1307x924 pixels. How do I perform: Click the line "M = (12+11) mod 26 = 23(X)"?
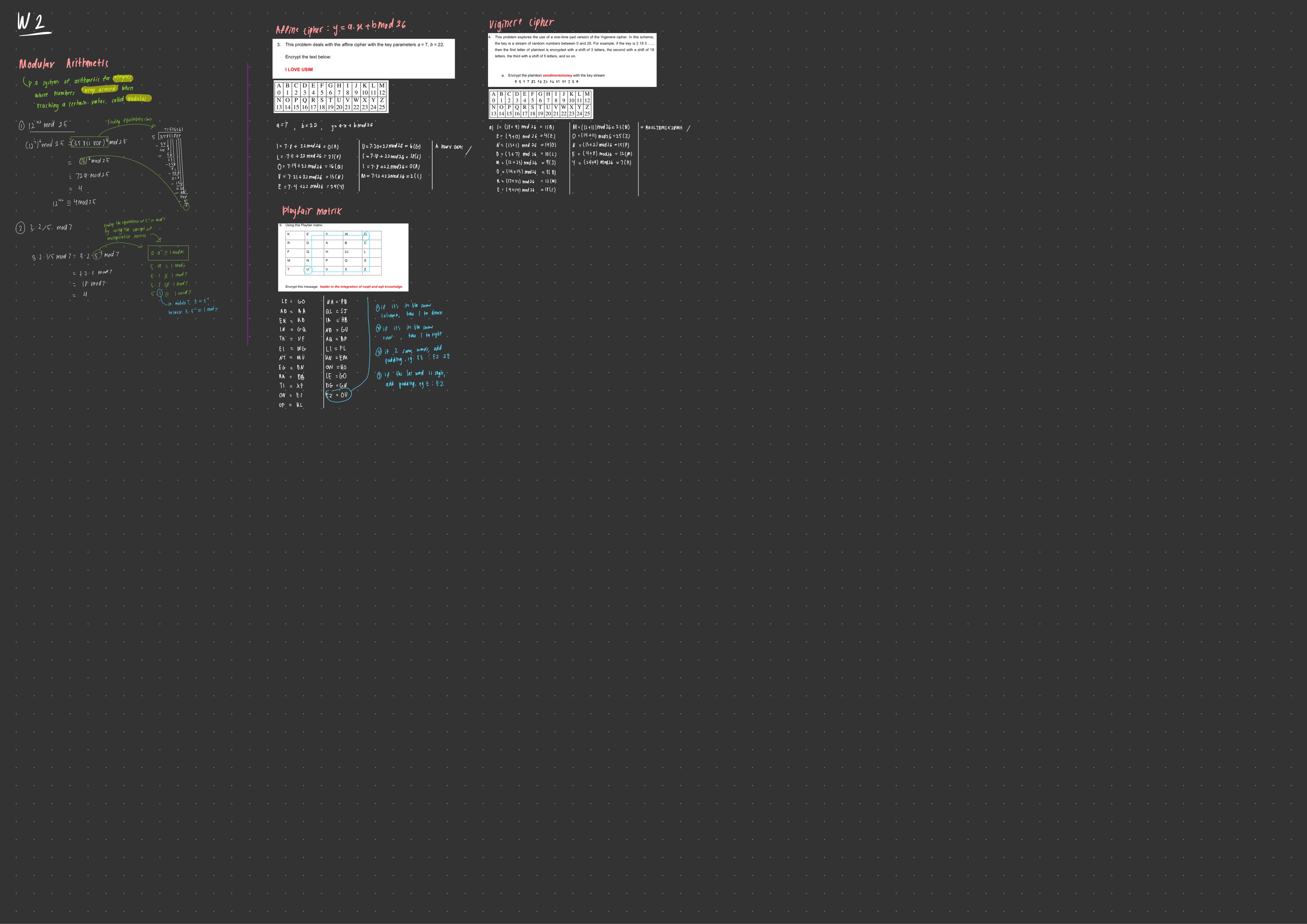click(601, 127)
